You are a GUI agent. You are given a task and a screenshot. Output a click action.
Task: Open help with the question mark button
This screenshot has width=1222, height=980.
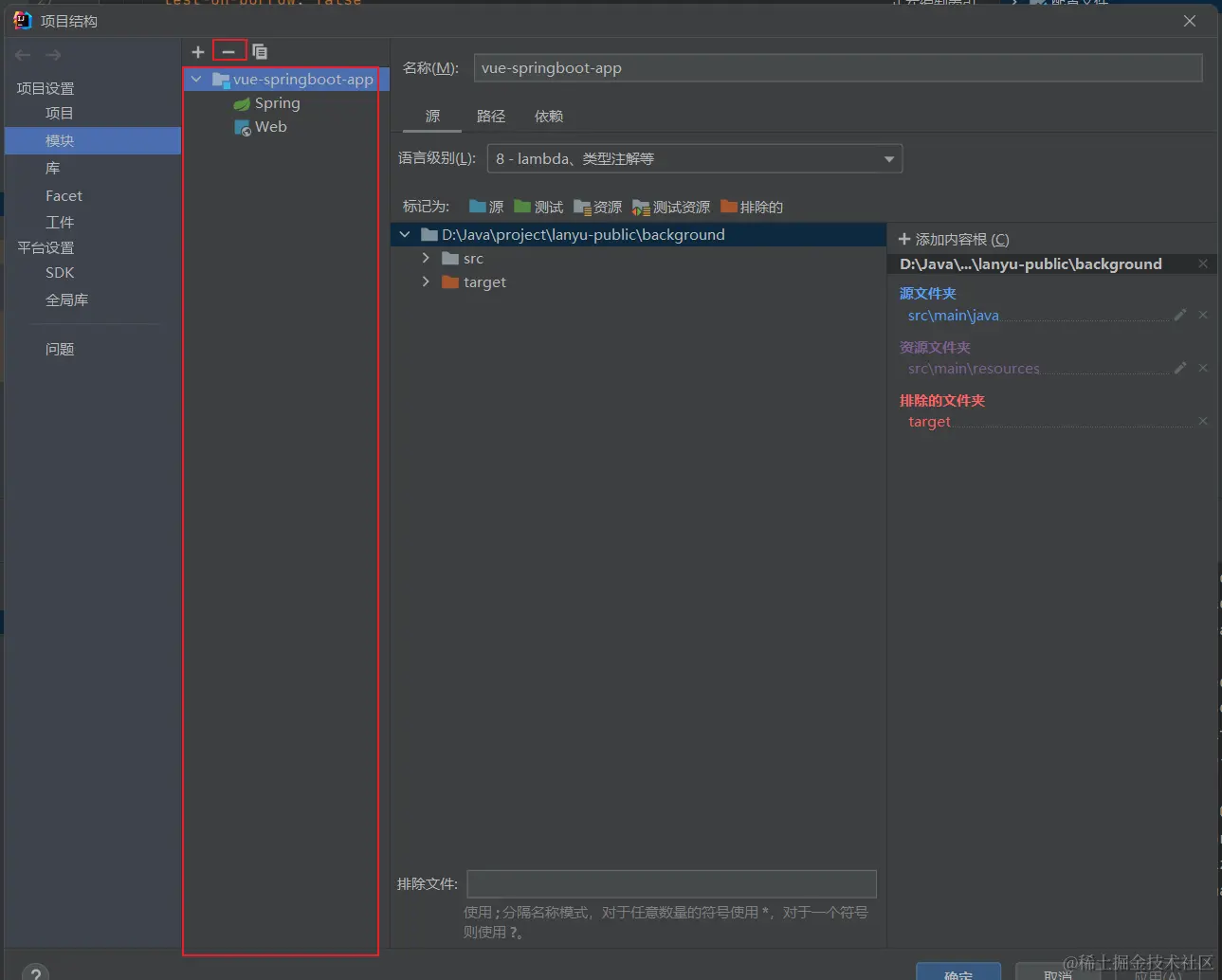click(x=36, y=972)
